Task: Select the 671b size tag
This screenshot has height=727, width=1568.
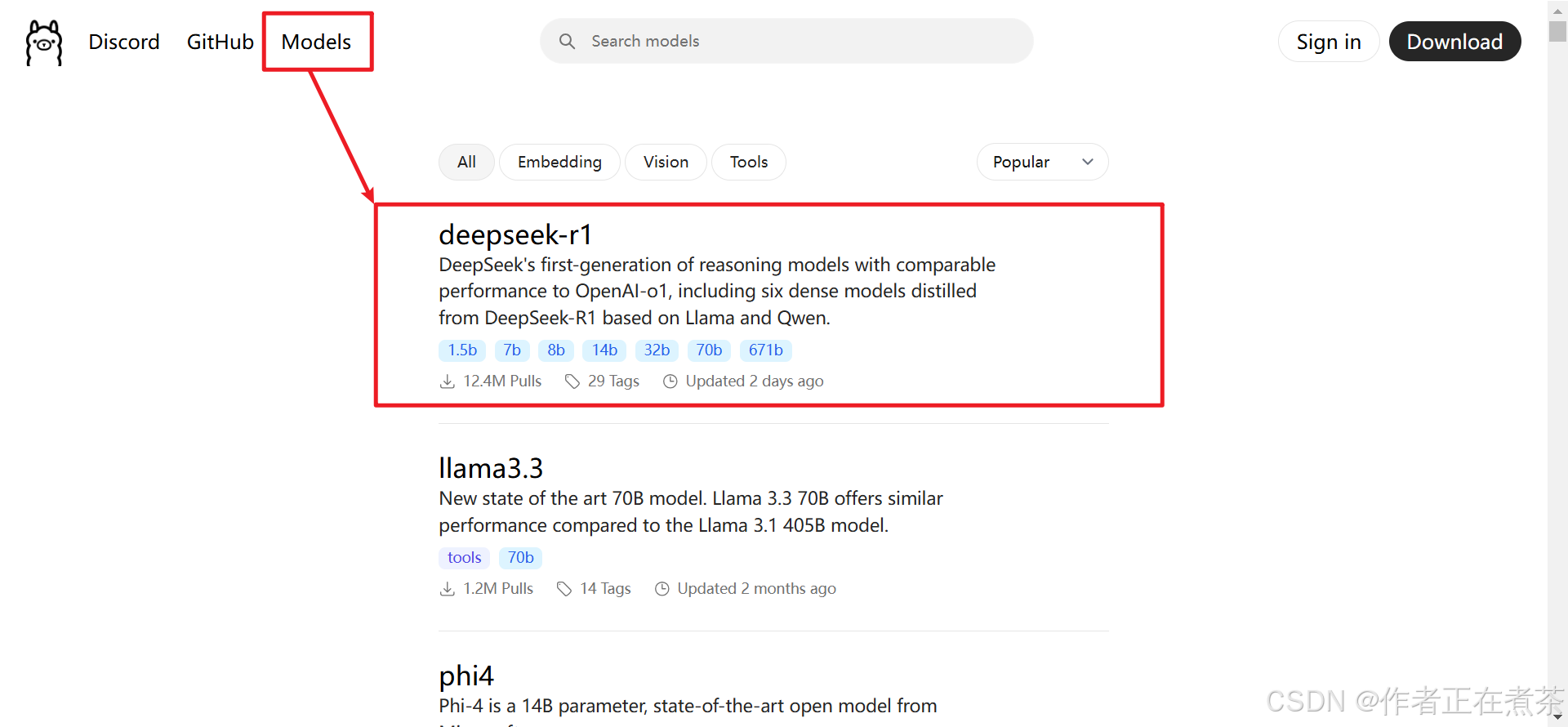Action: point(766,350)
